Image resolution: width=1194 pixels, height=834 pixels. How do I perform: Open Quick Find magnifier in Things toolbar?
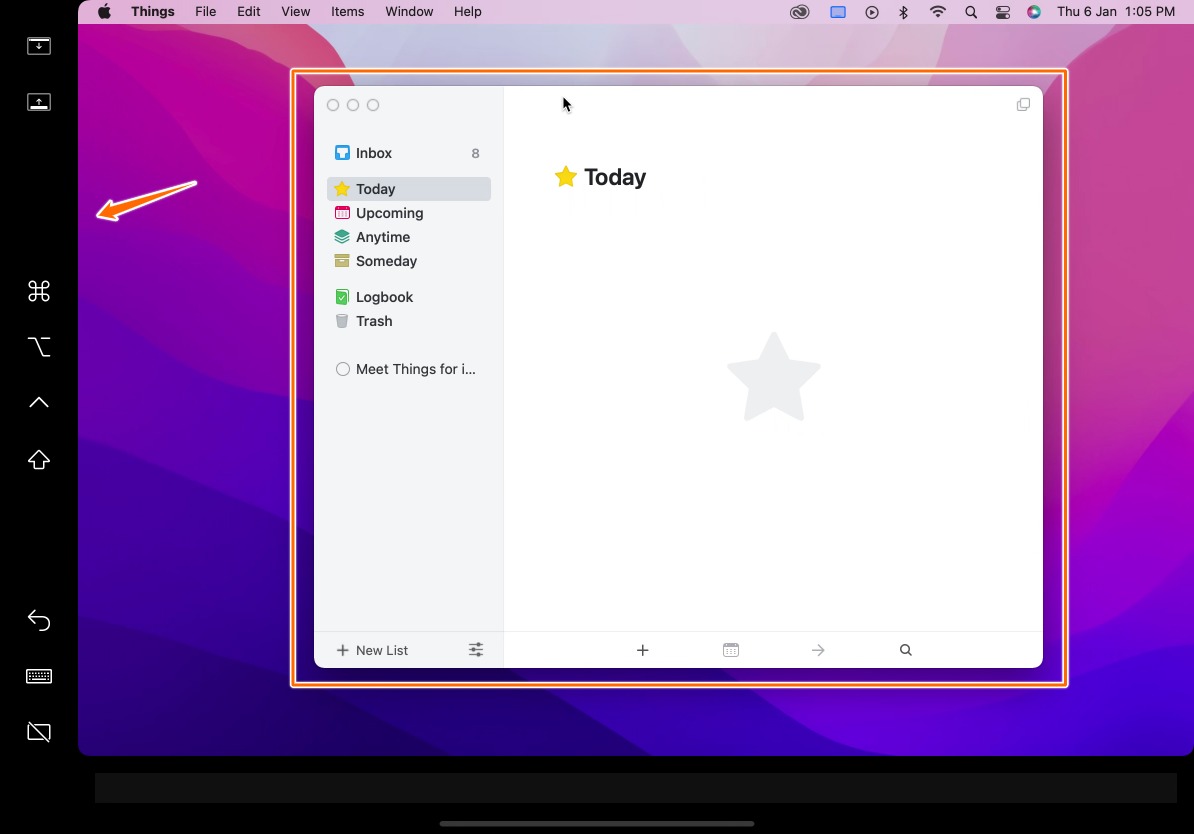[905, 650]
